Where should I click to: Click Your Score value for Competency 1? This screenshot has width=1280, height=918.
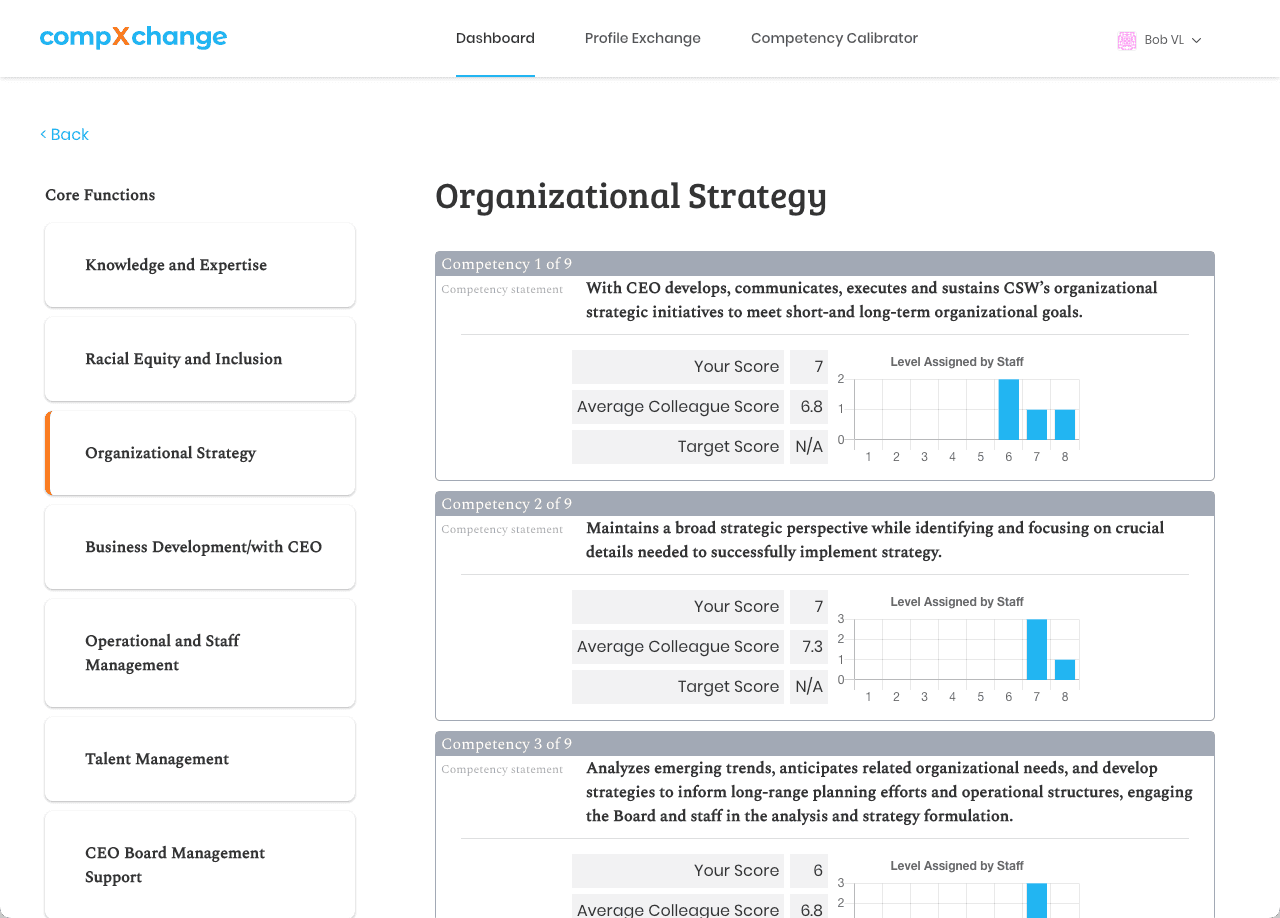click(x=809, y=367)
